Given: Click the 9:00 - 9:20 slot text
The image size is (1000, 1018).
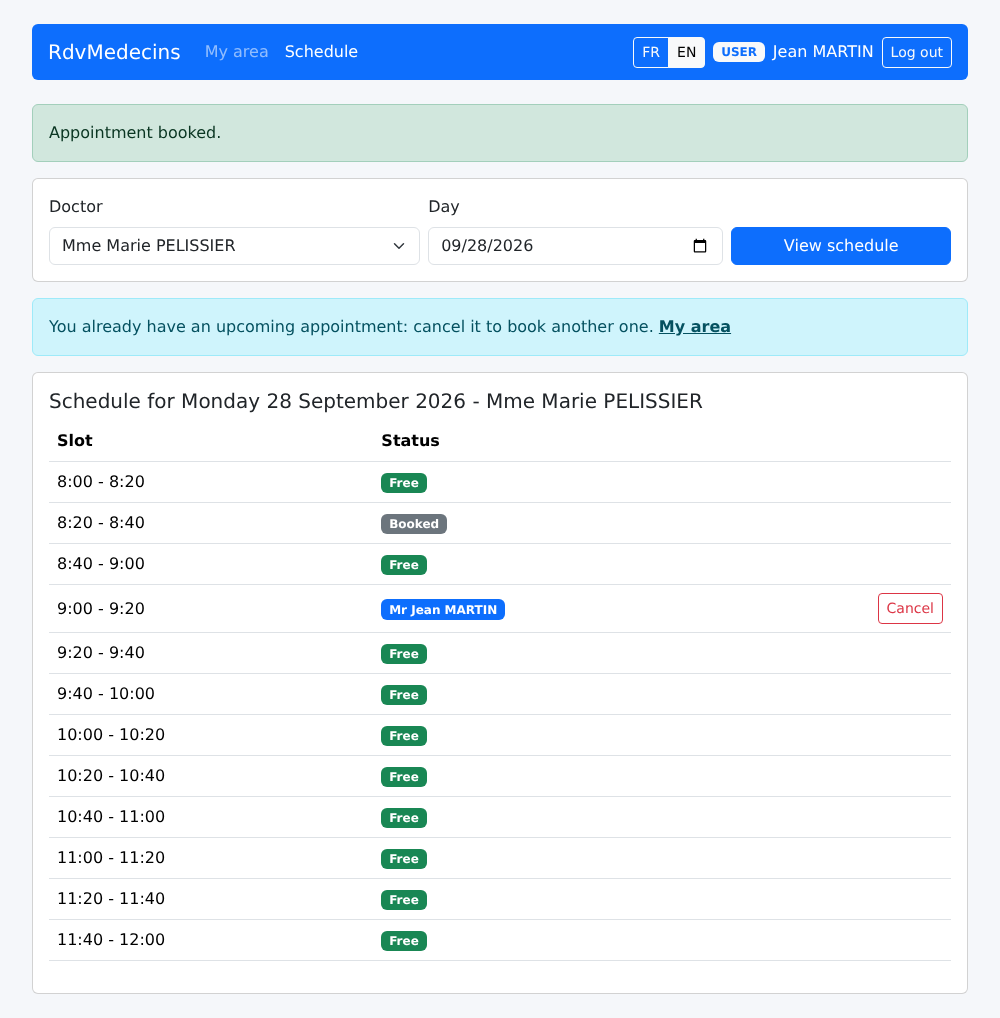Looking at the screenshot, I should [x=101, y=608].
